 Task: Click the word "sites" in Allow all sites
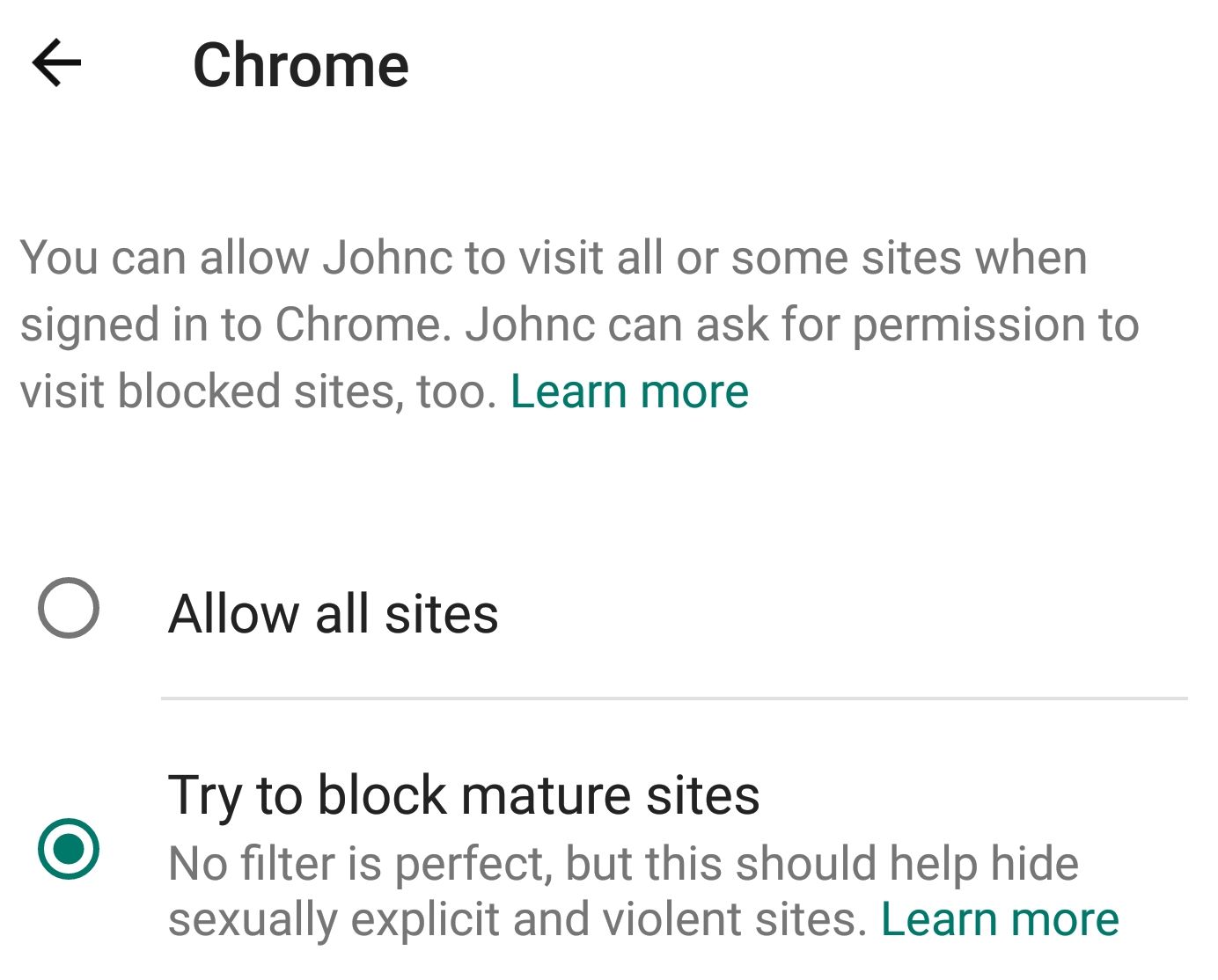pos(441,613)
